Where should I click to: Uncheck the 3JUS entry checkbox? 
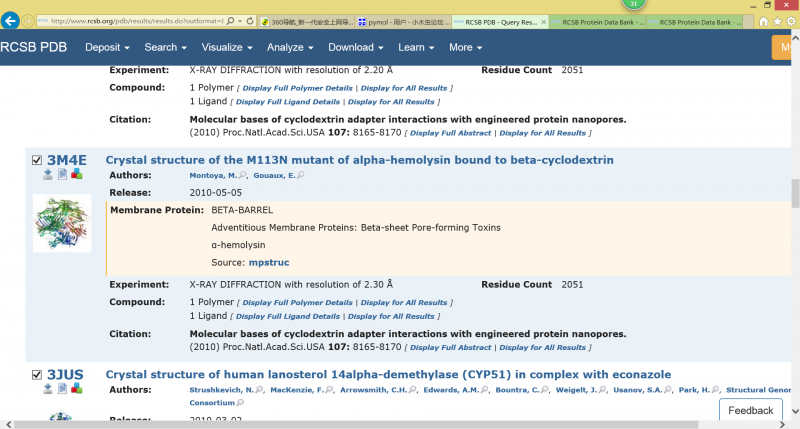pos(37,375)
